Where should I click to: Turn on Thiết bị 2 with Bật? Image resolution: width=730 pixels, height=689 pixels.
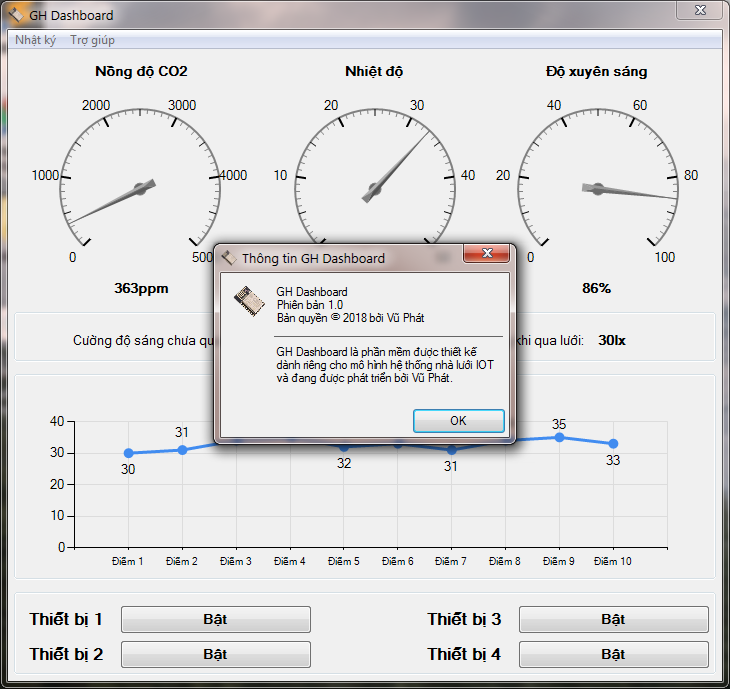coord(216,654)
